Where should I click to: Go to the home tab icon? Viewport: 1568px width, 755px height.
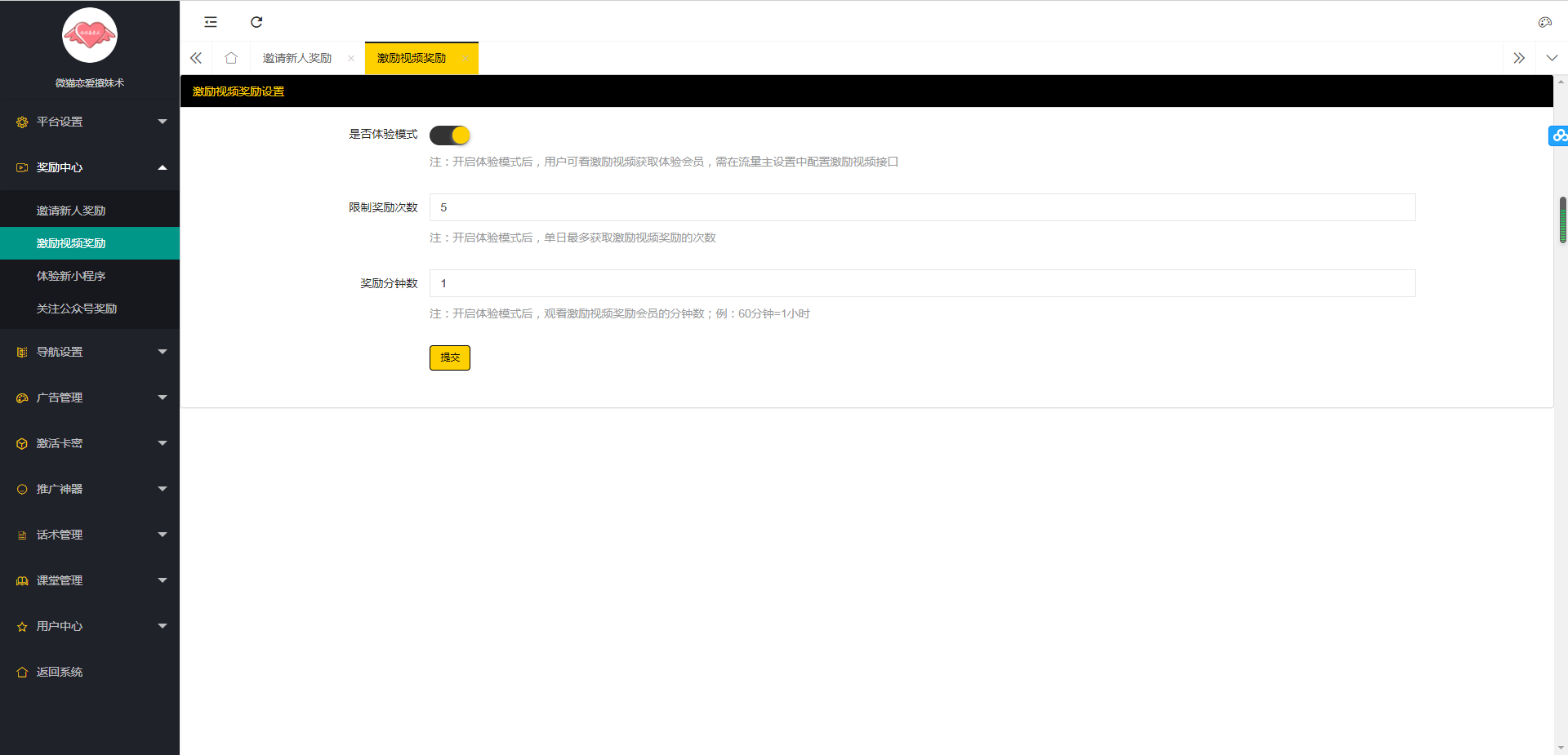tap(231, 58)
